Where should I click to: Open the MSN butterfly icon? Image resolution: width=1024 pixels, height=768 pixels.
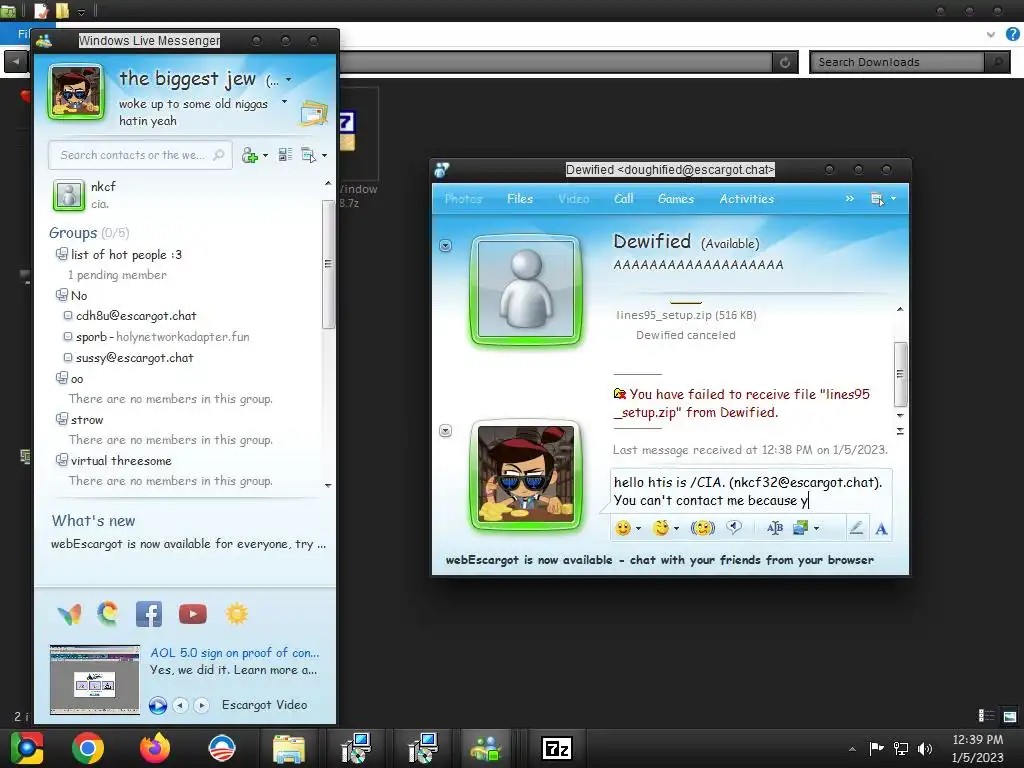[69, 615]
